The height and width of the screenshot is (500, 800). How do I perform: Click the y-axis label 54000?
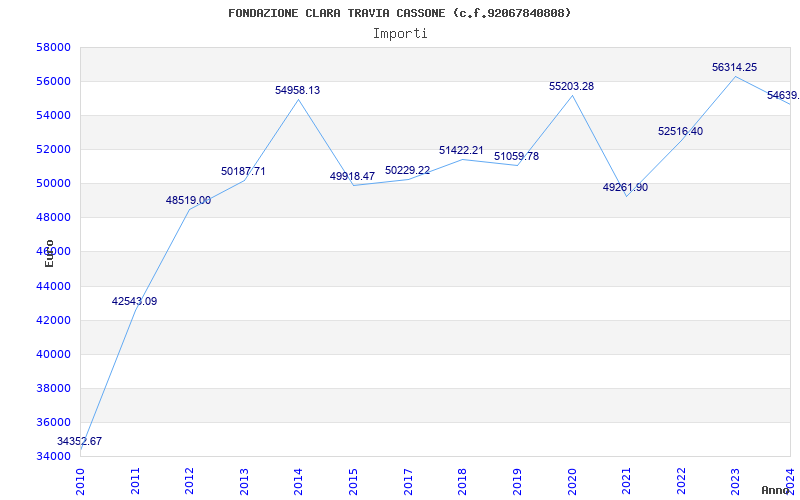point(53,116)
